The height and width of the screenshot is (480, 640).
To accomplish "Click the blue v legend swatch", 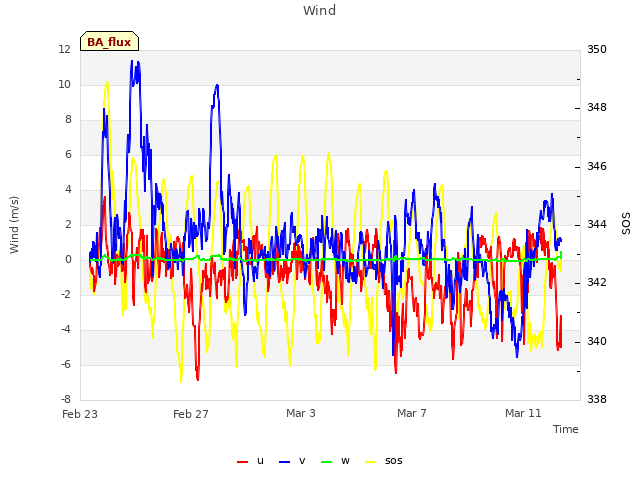I will (284, 462).
